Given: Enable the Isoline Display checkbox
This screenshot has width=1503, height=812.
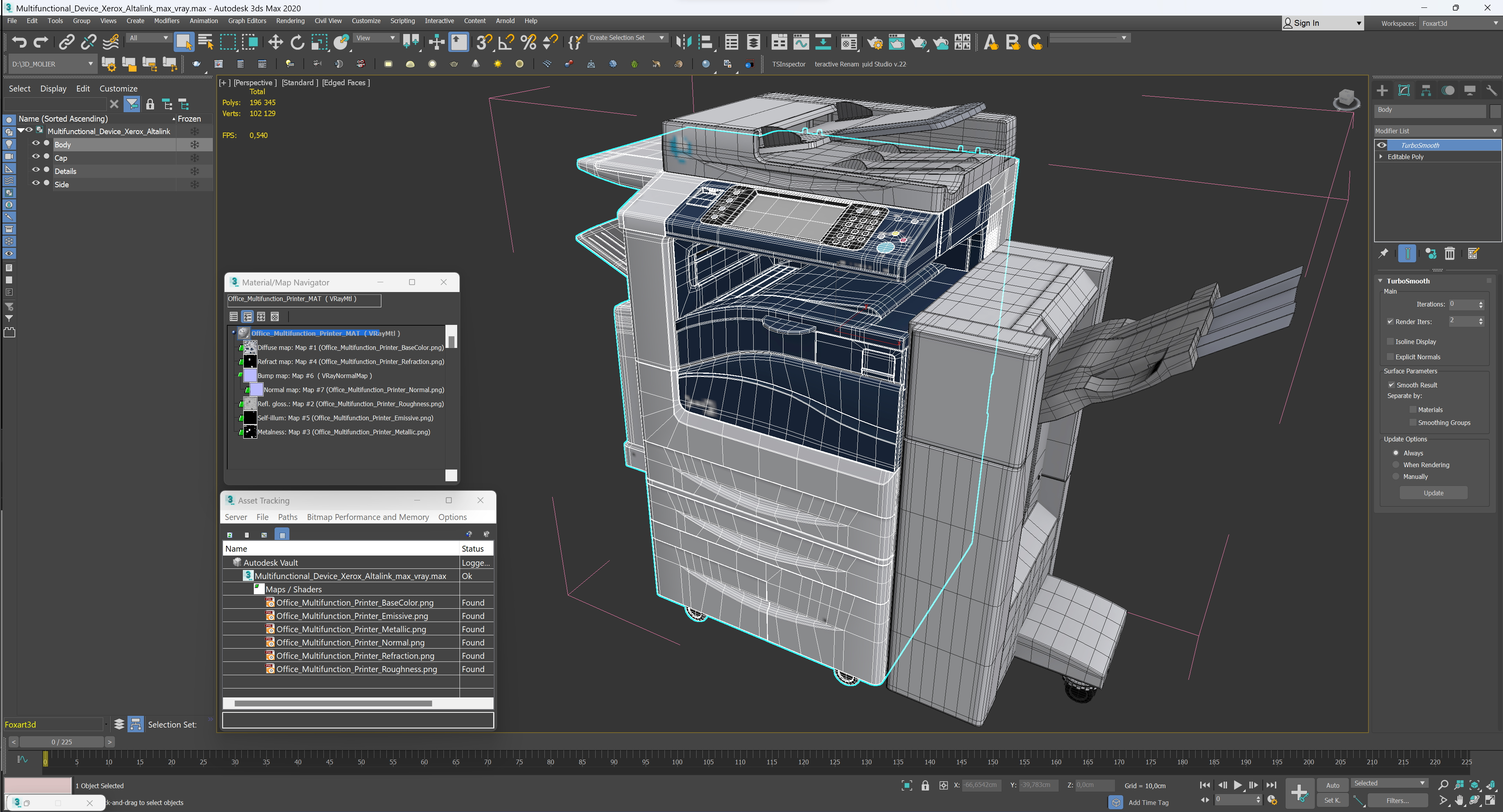Looking at the screenshot, I should coord(1390,341).
